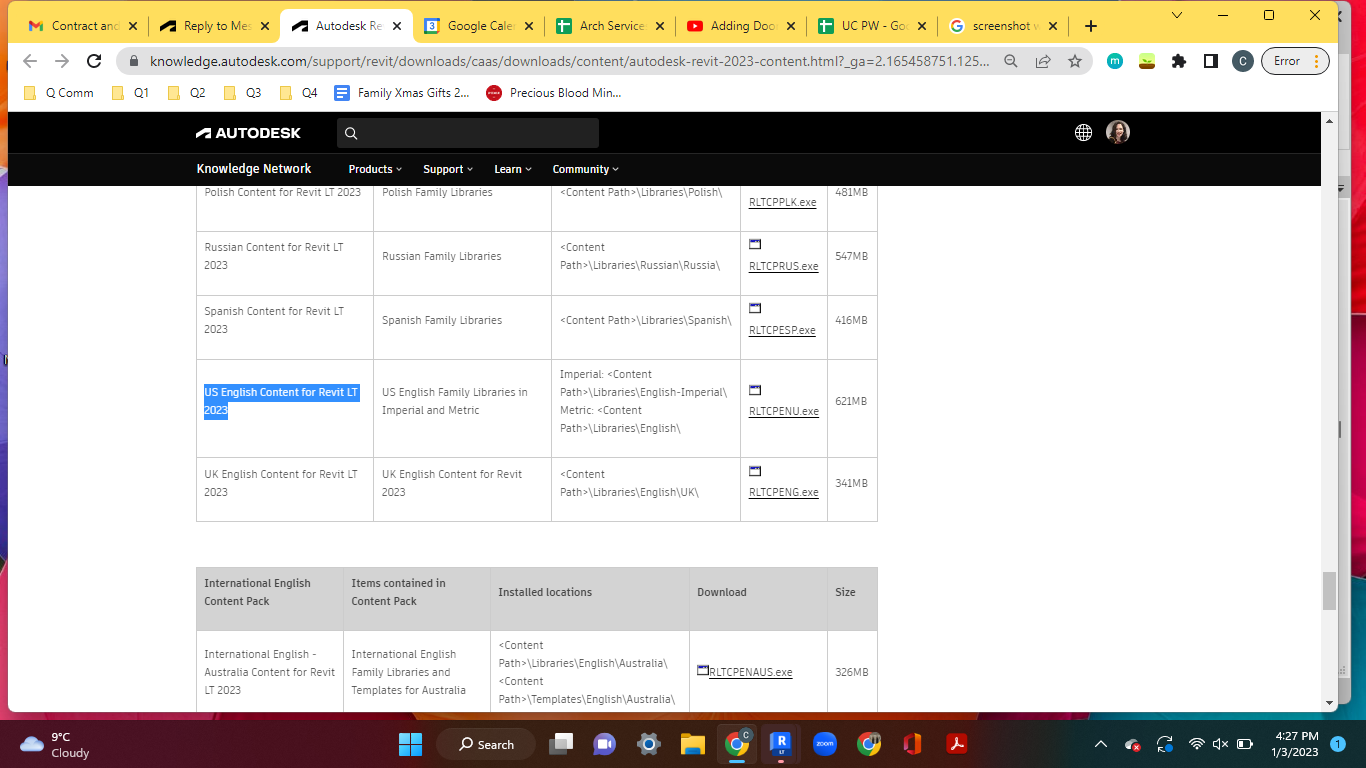The height and width of the screenshot is (768, 1366).
Task: Click the Mailtrack extension icon in the toolbar
Action: [x=1114, y=61]
